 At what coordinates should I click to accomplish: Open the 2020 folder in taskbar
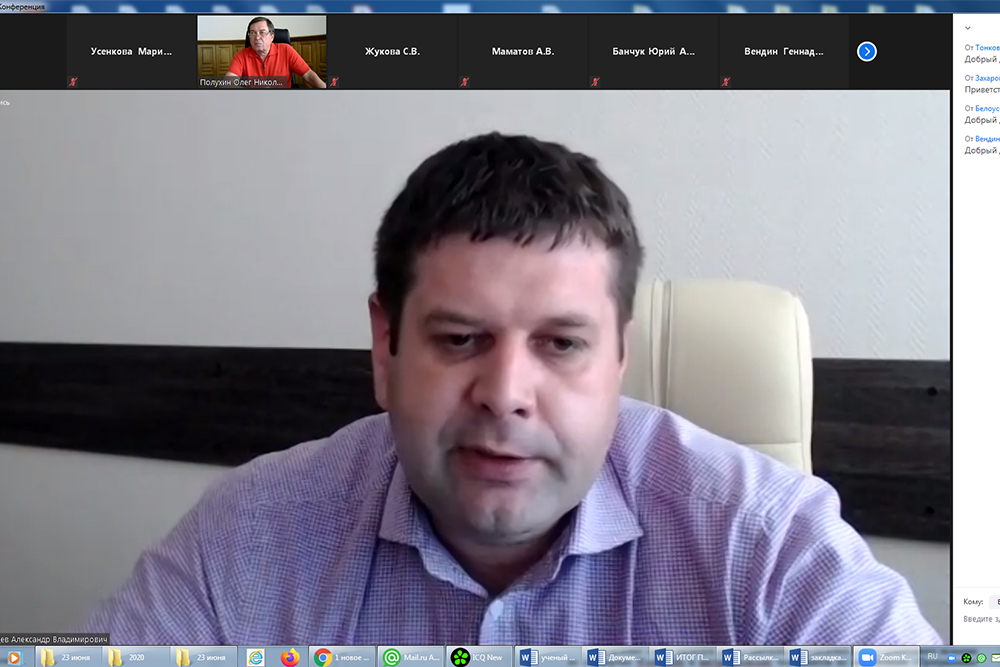[x=136, y=657]
